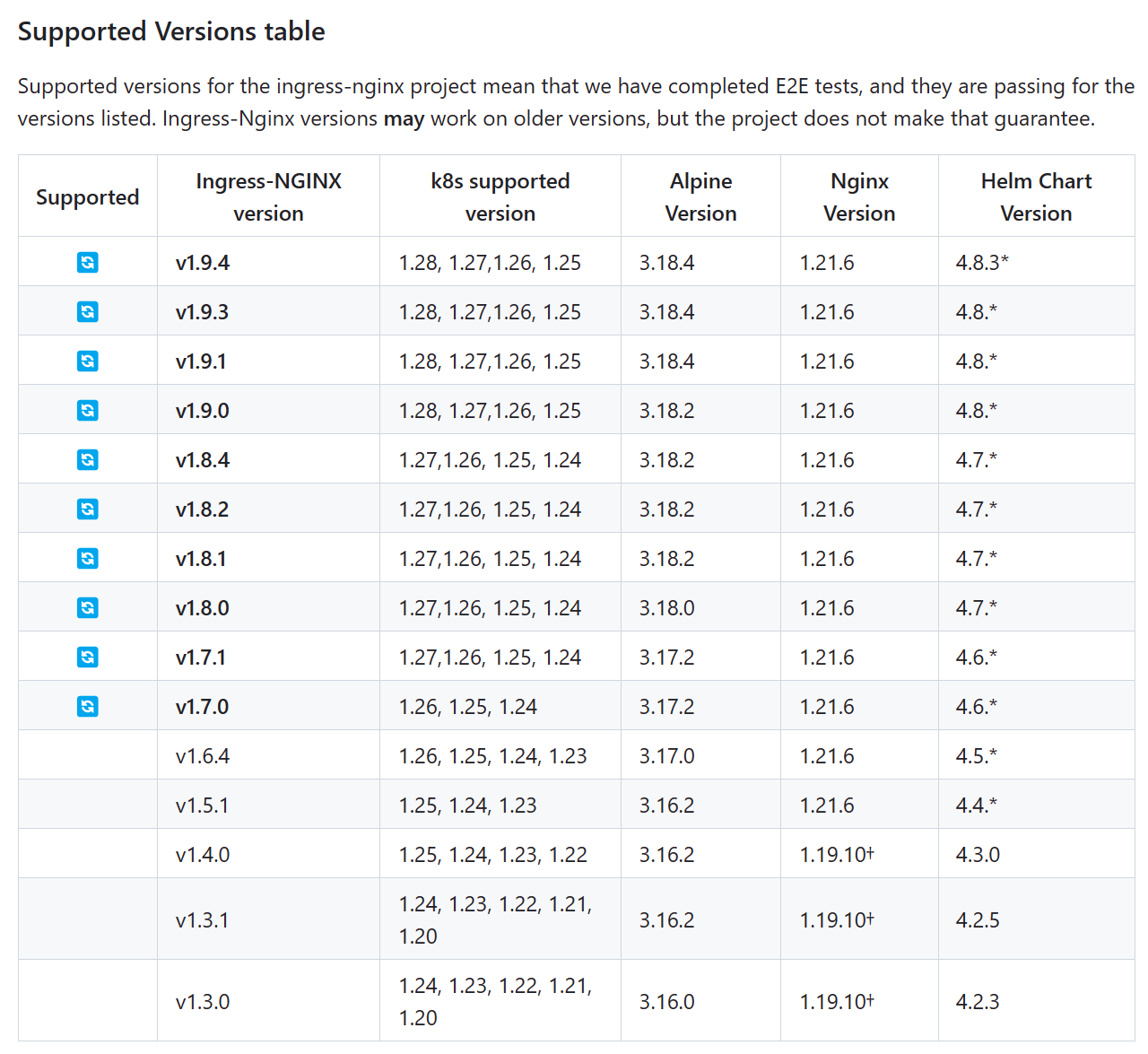Click the Alpine Version column header
1148x1054 pixels.
[700, 196]
